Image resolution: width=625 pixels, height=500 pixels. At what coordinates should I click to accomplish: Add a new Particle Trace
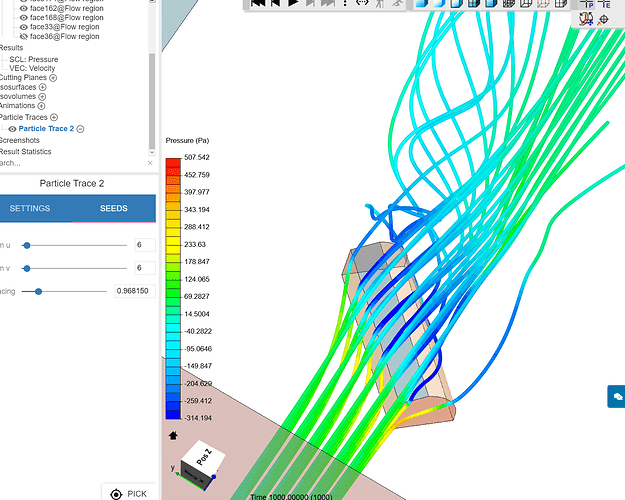pos(56,118)
